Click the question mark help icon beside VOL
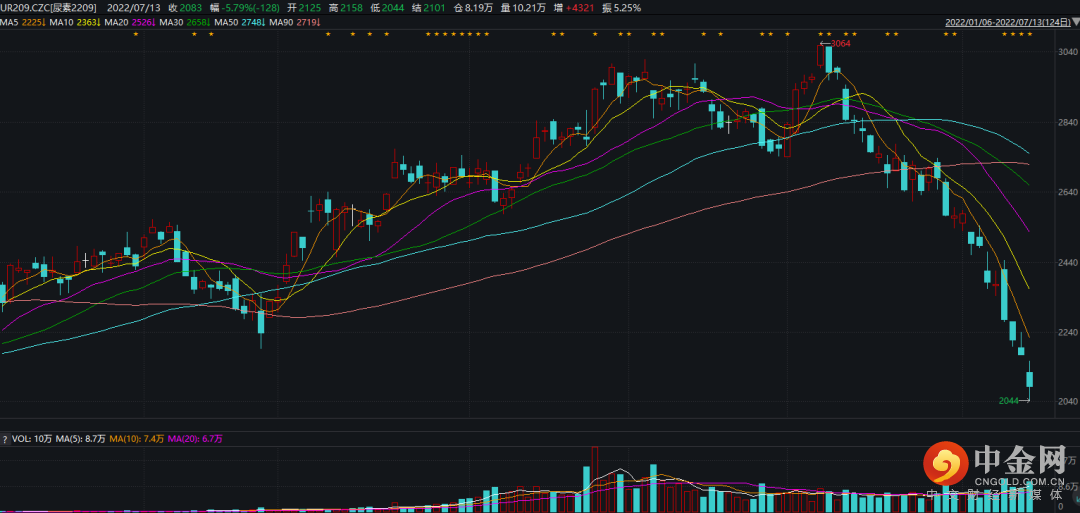Viewport: 1080px width, 513px height. click(5, 438)
